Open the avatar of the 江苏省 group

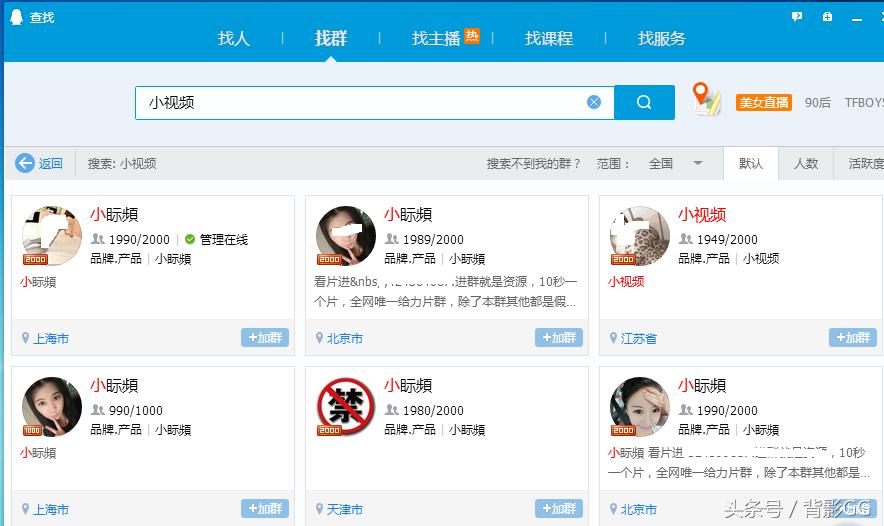[639, 236]
